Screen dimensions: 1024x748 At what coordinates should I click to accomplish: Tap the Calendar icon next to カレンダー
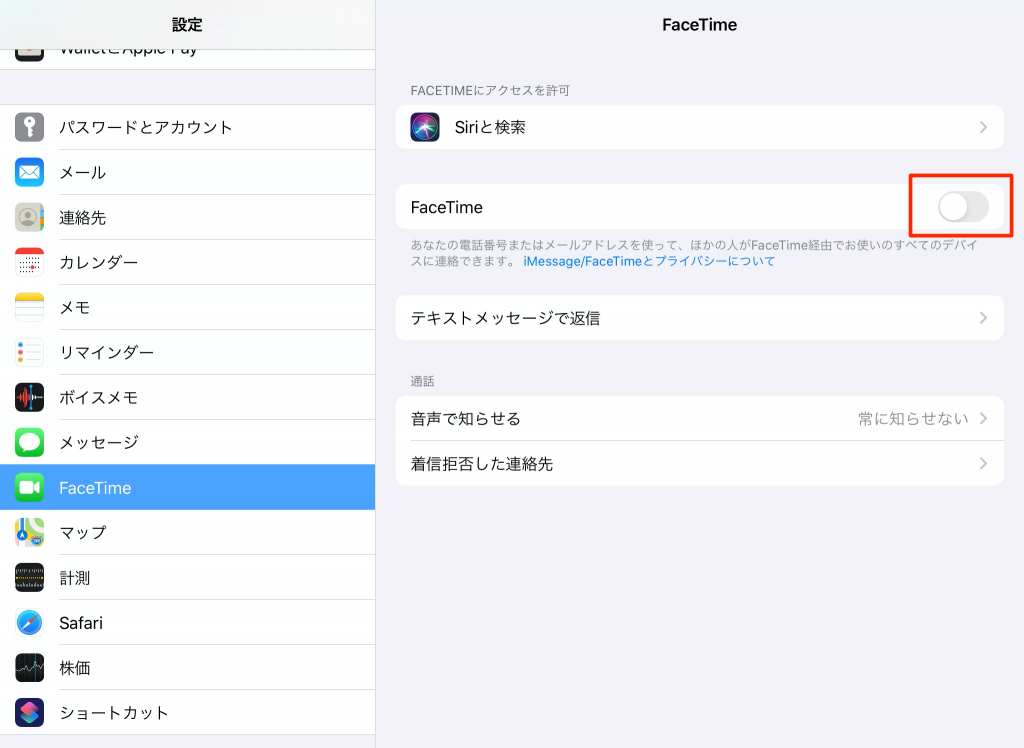coord(29,263)
